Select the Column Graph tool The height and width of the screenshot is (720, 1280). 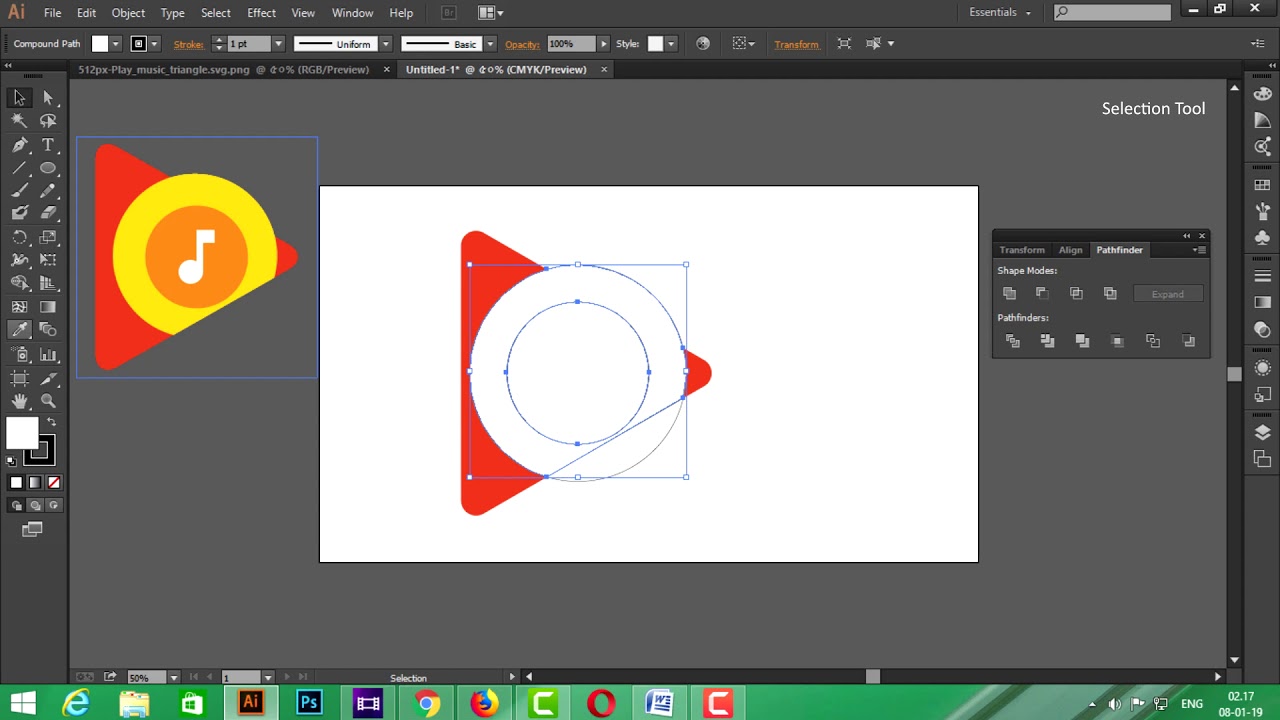tap(48, 354)
